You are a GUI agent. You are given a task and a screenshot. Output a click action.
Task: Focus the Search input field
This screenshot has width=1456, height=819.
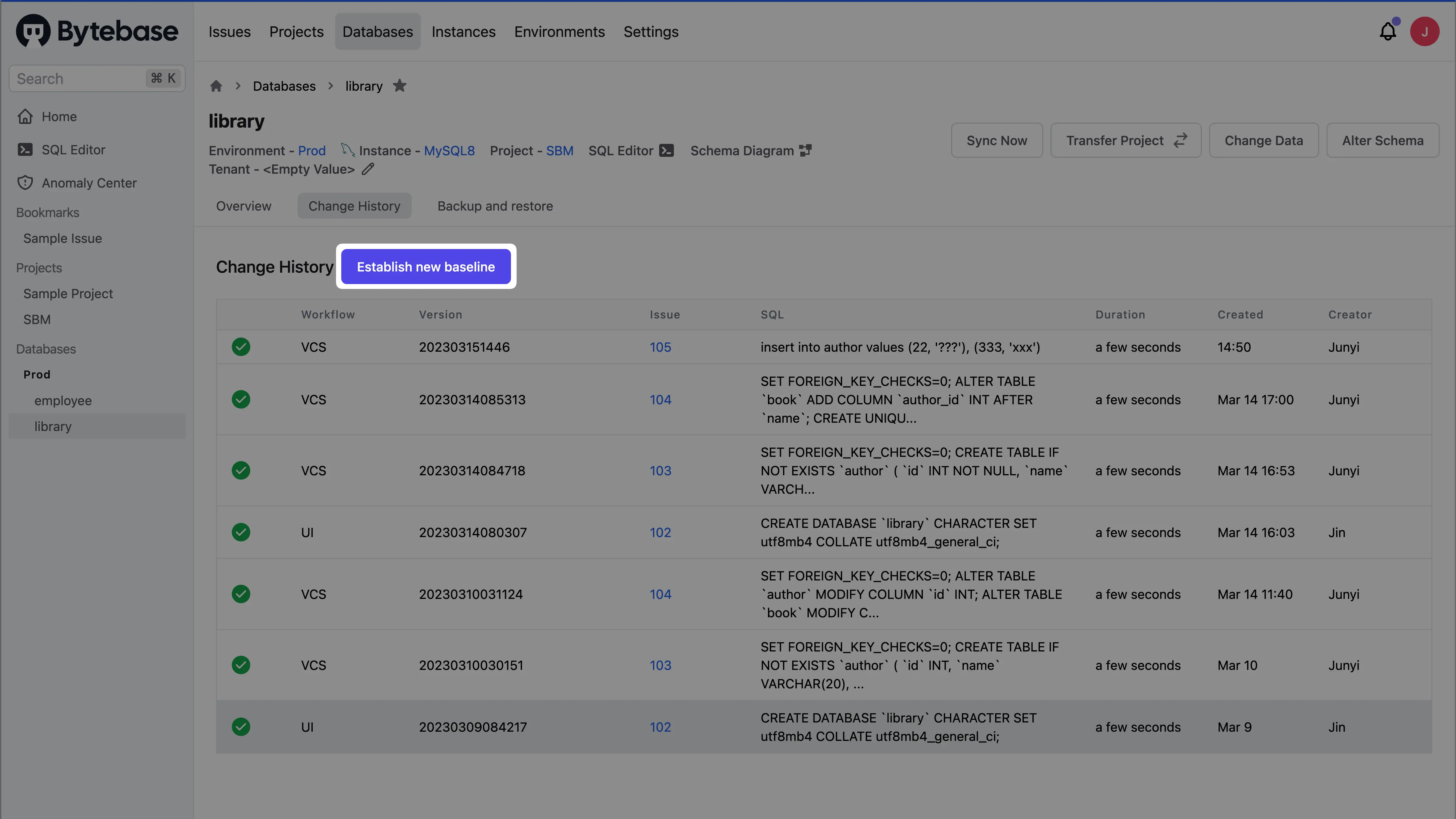pos(97,79)
